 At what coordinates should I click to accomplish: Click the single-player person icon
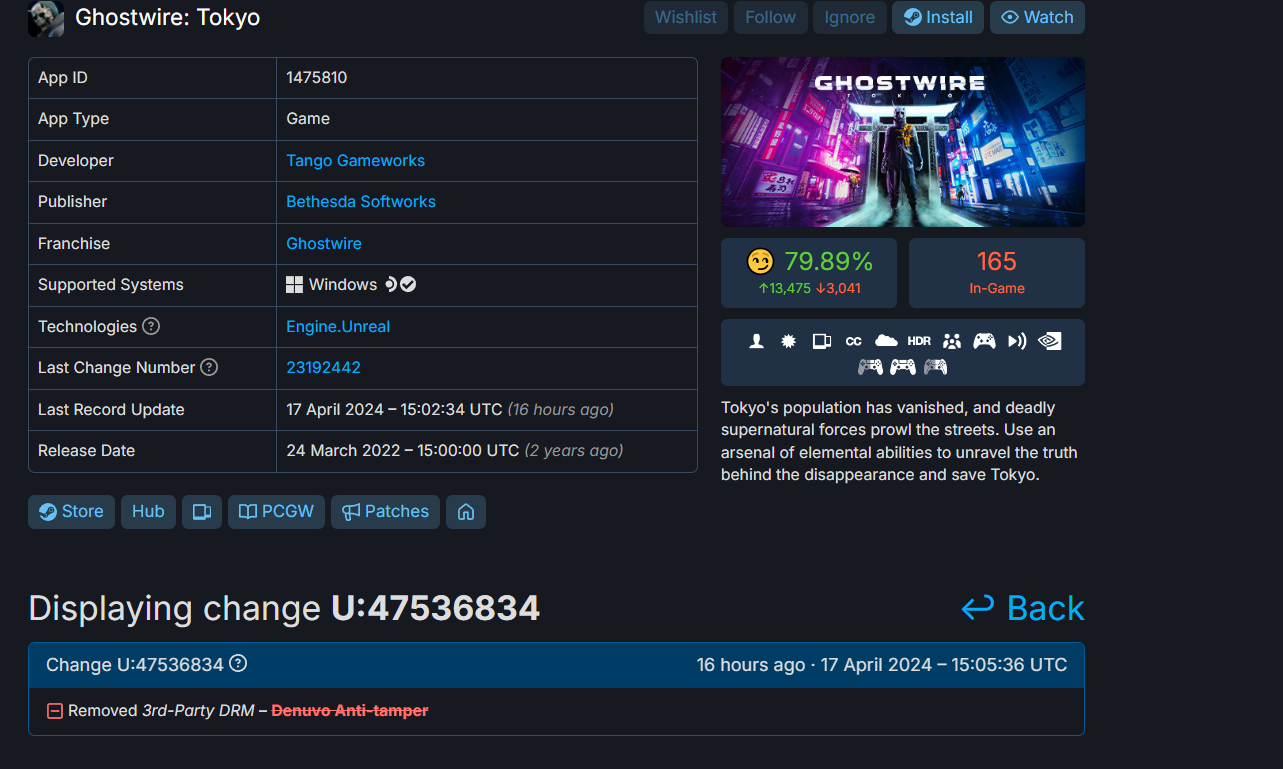click(x=757, y=341)
